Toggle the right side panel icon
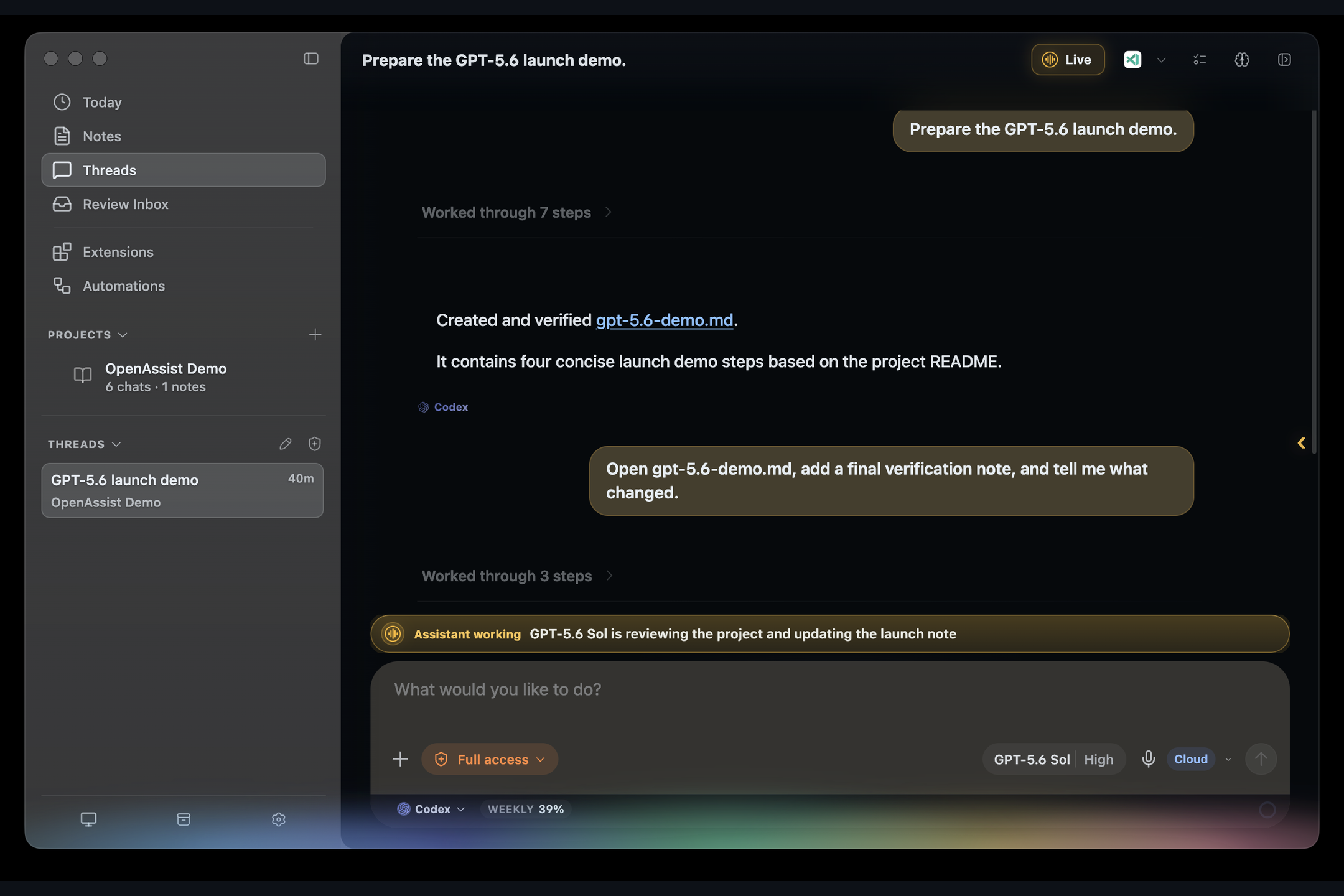 click(x=1284, y=60)
